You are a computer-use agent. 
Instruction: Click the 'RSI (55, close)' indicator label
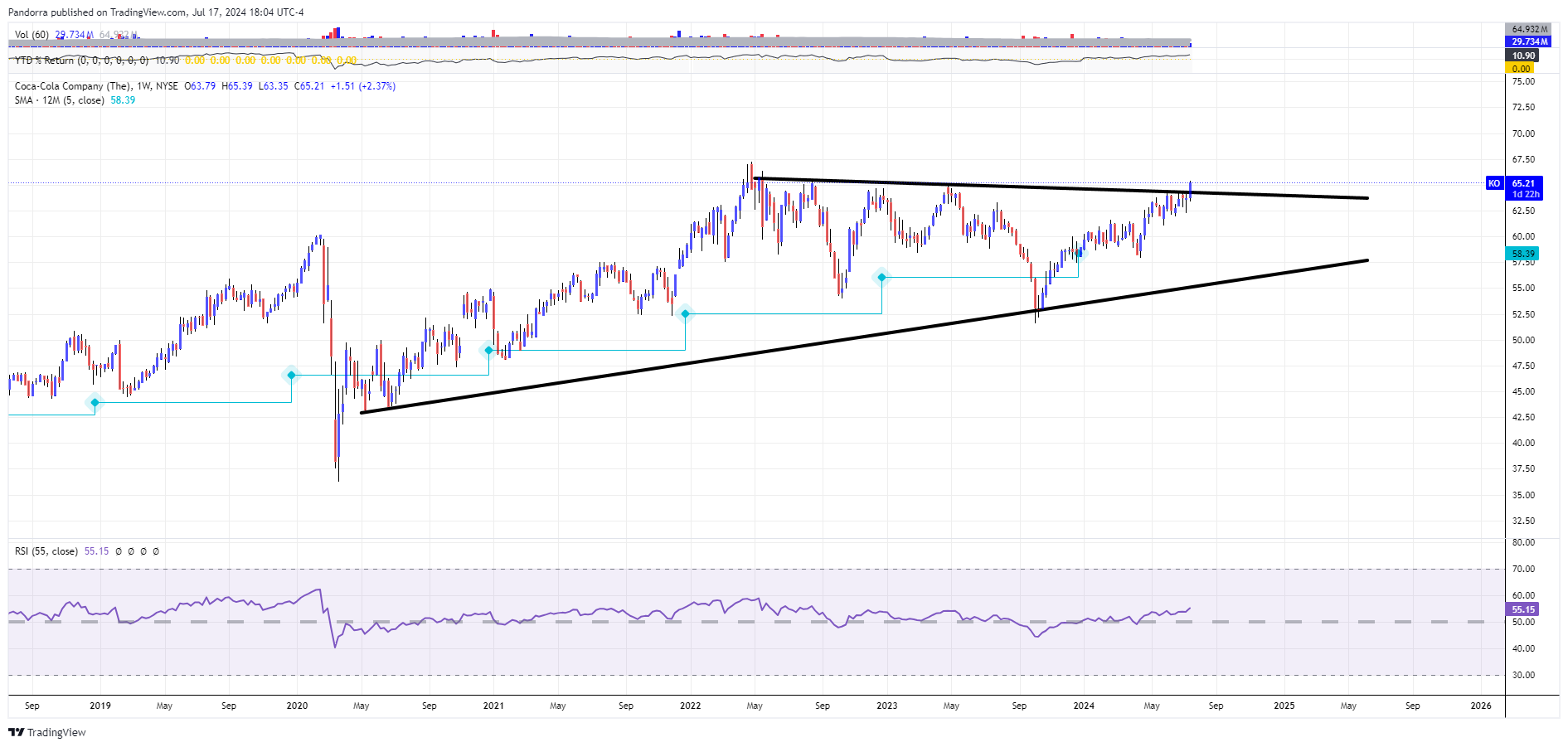46,551
